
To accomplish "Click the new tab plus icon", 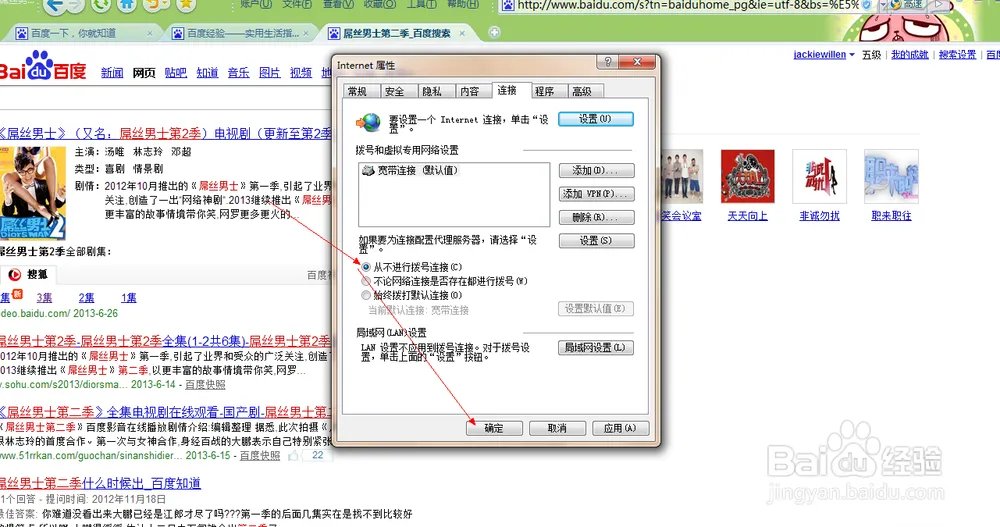I will click(x=494, y=32).
